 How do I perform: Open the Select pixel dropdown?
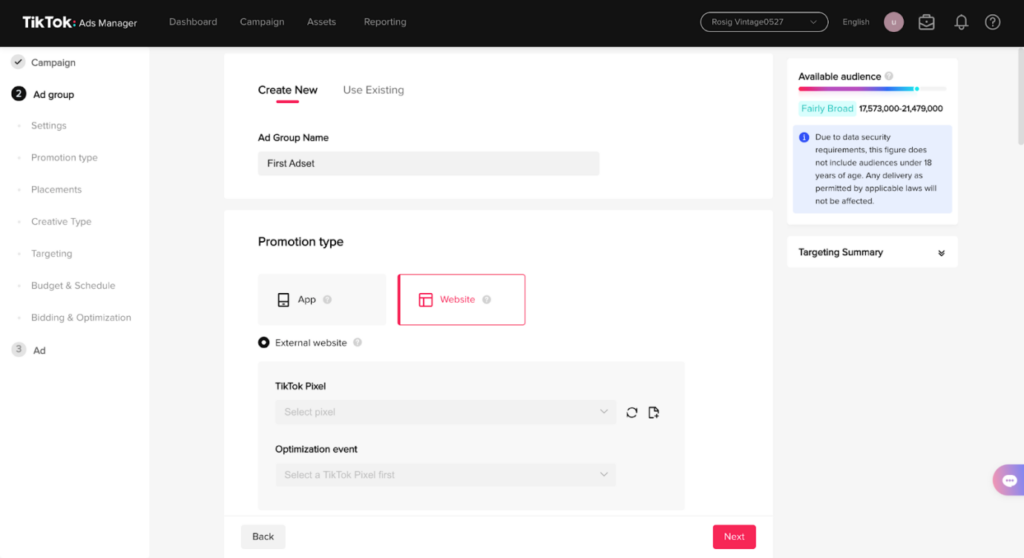point(446,412)
